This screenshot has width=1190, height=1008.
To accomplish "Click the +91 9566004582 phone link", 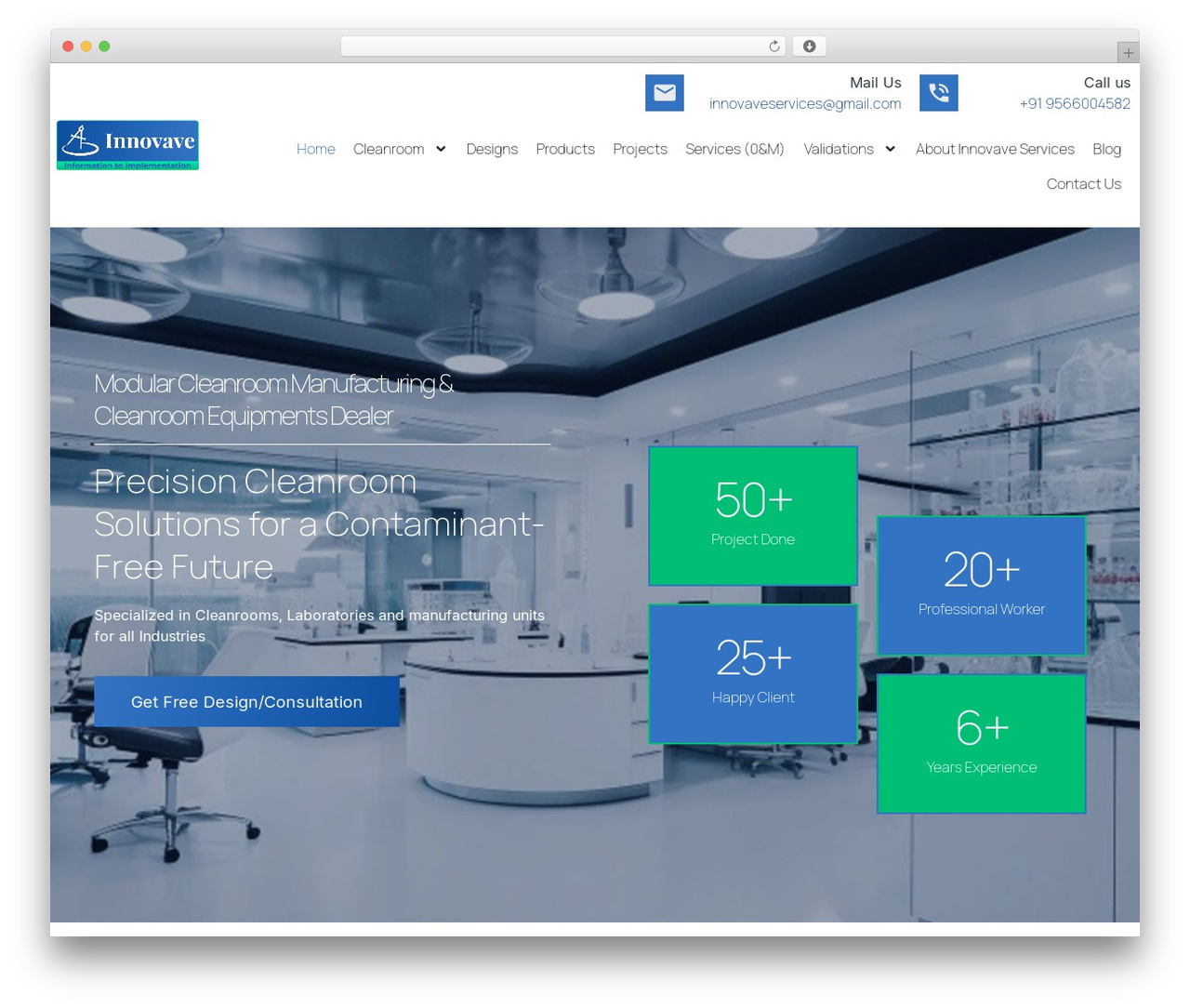I will 1075,103.
